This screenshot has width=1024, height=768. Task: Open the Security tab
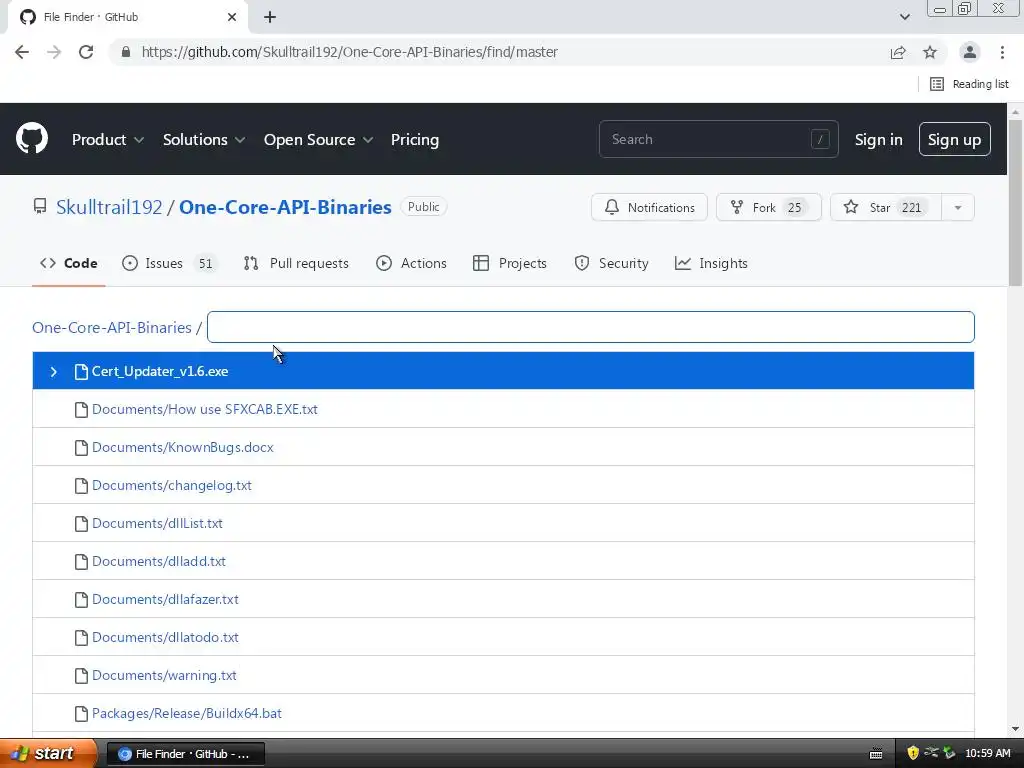pos(611,263)
